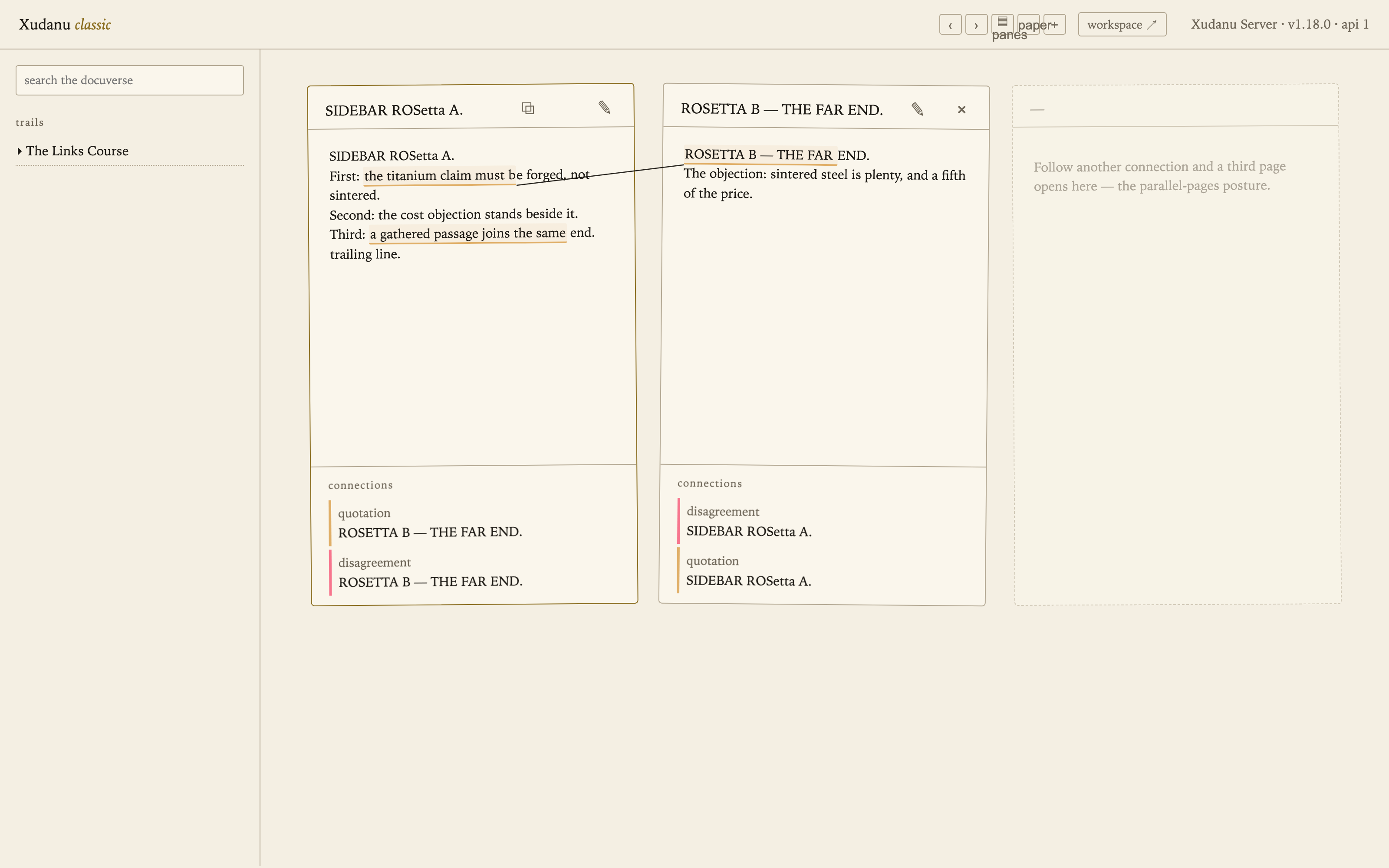The height and width of the screenshot is (868, 1389).
Task: Toggle the paper button in toolbar
Action: click(x=1029, y=25)
